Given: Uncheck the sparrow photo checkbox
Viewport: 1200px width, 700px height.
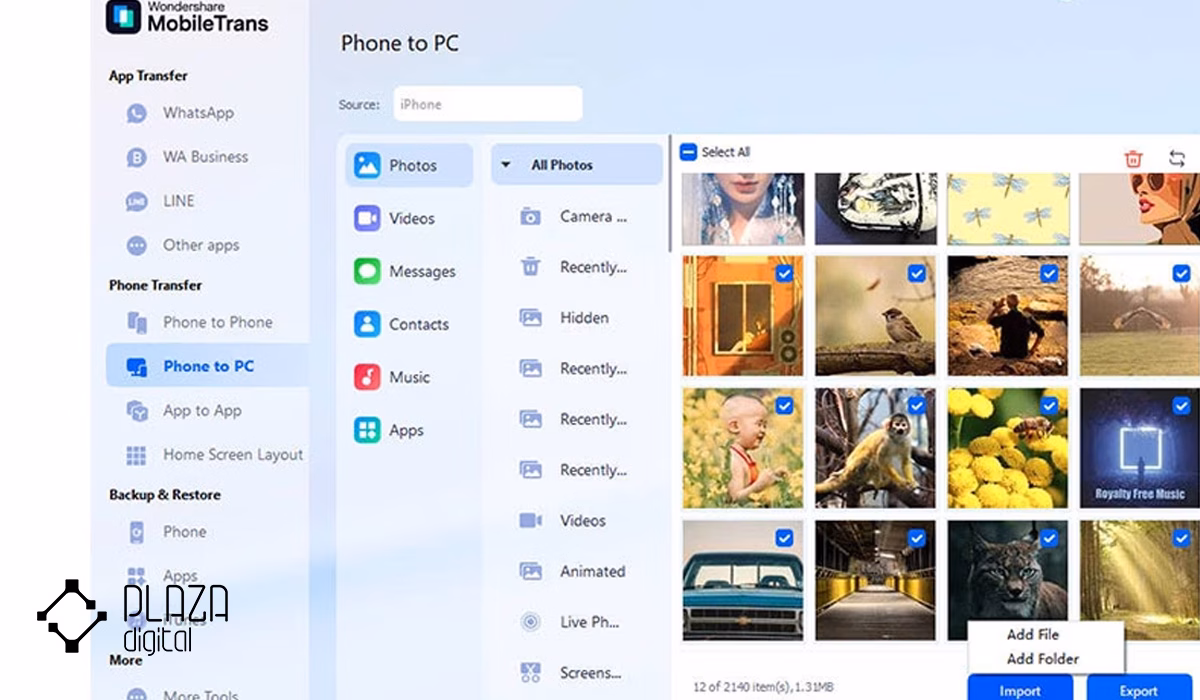Looking at the screenshot, I should pos(916,273).
